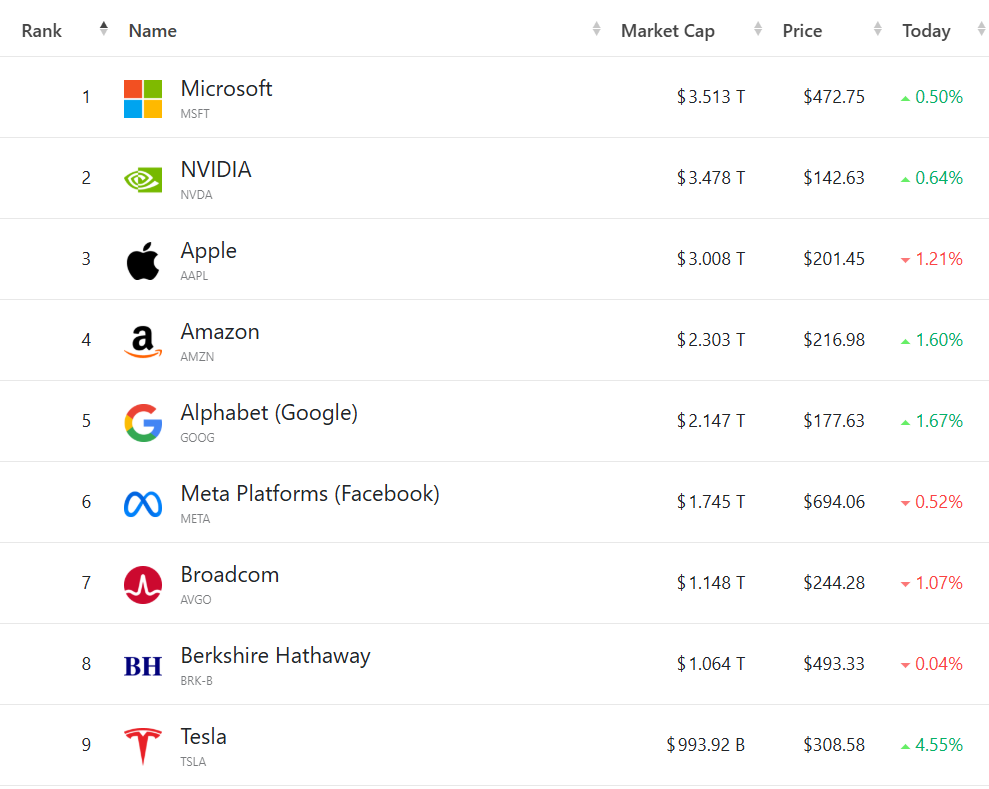Click the Broadcom logo icon
This screenshot has width=989, height=789.
tap(143, 584)
